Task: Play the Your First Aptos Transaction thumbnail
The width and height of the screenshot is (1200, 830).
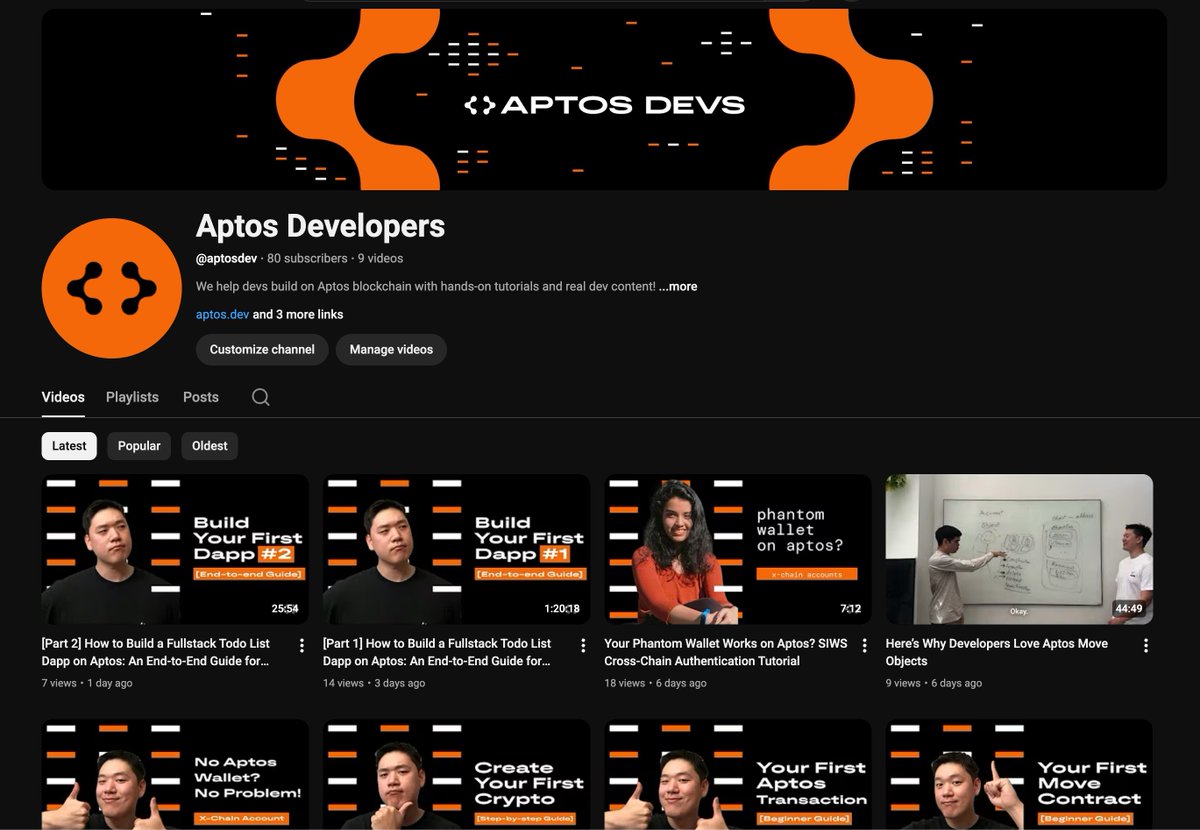Action: [x=738, y=774]
